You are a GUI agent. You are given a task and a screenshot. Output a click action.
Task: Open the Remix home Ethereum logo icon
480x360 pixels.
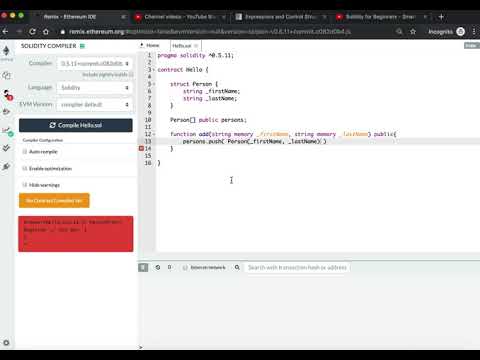pyautogui.click(x=6, y=51)
